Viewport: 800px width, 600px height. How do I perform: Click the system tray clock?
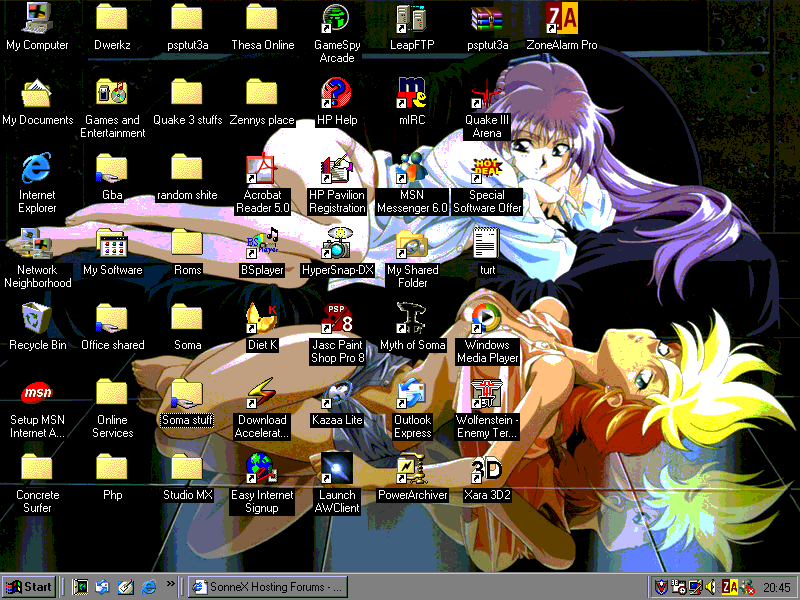tap(776, 587)
